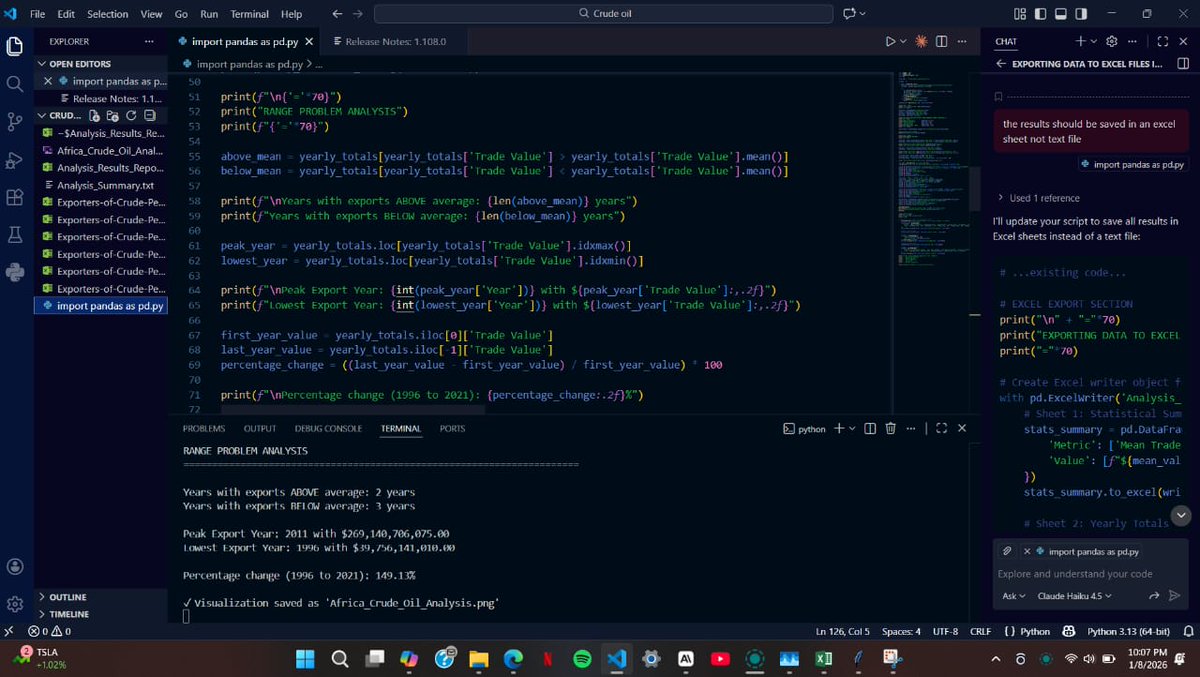Open Customize Layout in the title bar

point(1019,14)
